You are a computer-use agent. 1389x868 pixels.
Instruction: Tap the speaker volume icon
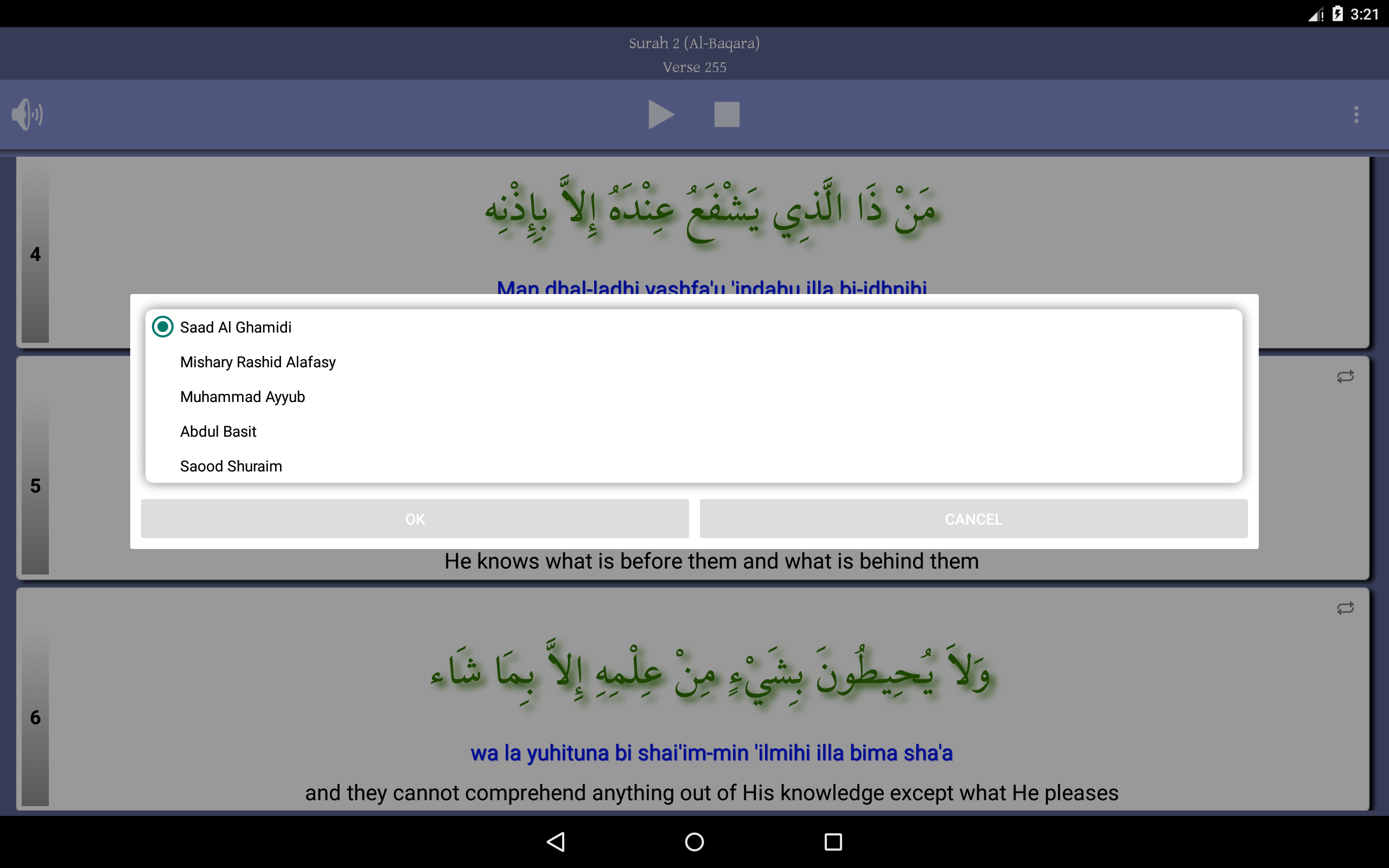(27, 114)
